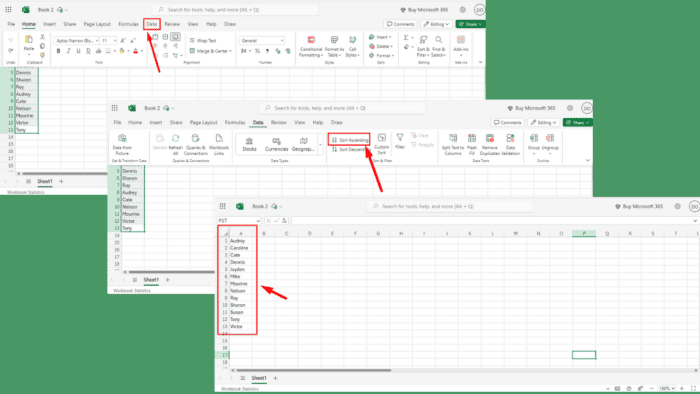
Task: Click the red font color swatch
Action: click(136, 51)
